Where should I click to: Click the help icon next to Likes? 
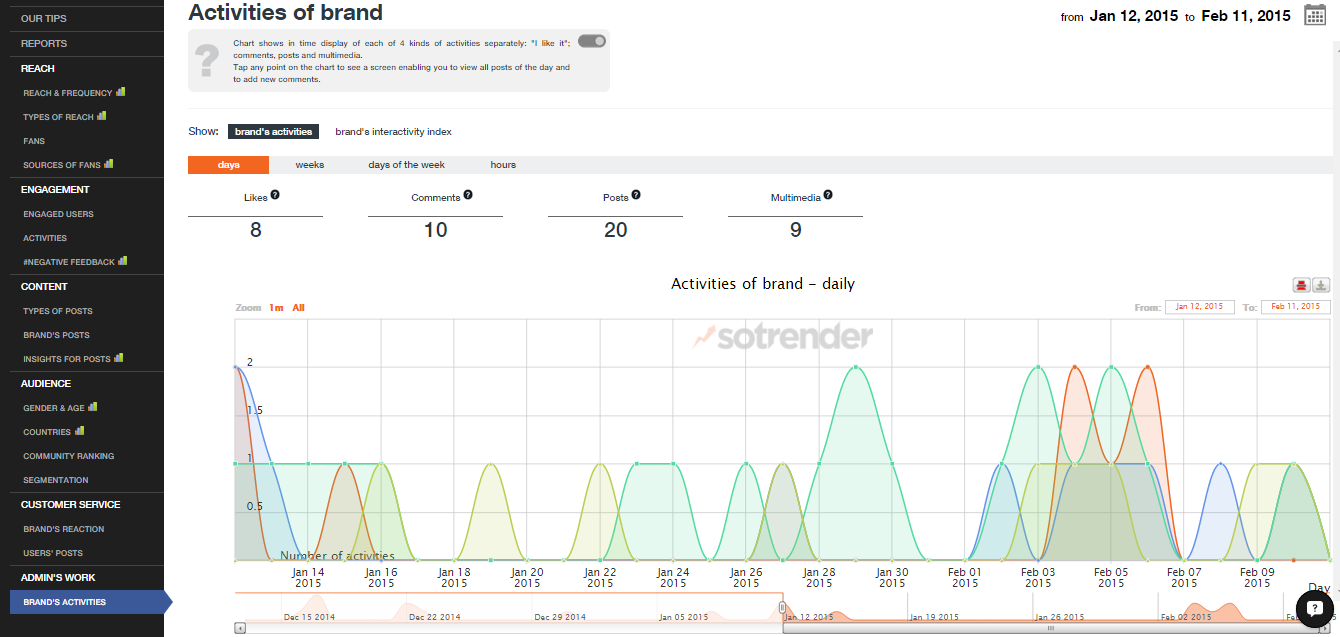[275, 196]
